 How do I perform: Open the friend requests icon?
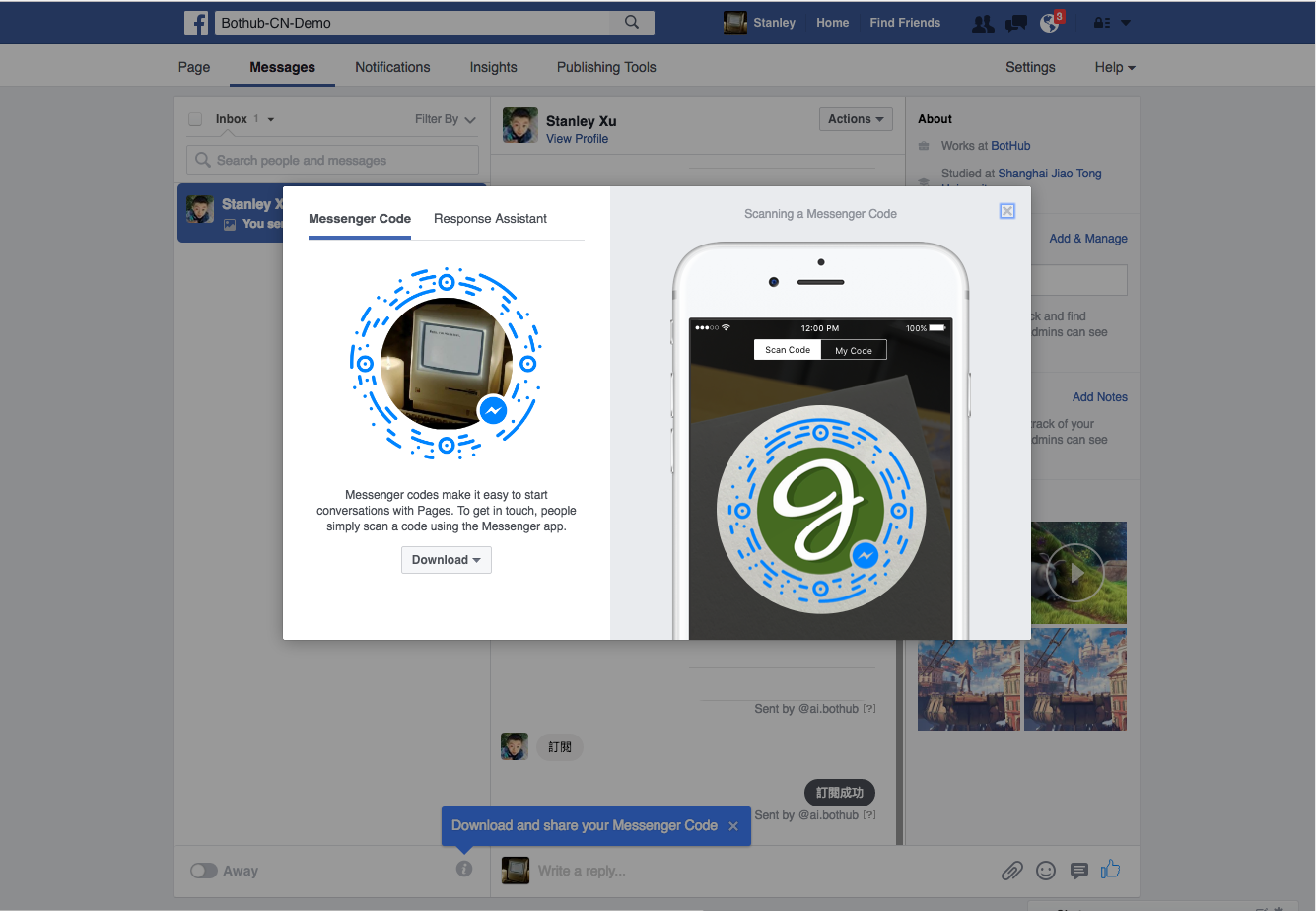pyautogui.click(x=982, y=23)
